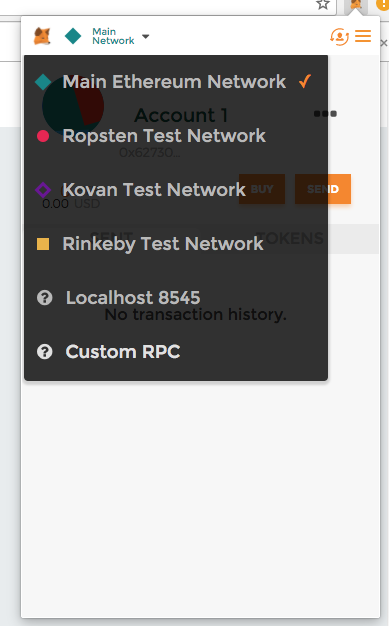Click the question mark icon beside Custom RPC
The height and width of the screenshot is (626, 389).
[x=44, y=352]
